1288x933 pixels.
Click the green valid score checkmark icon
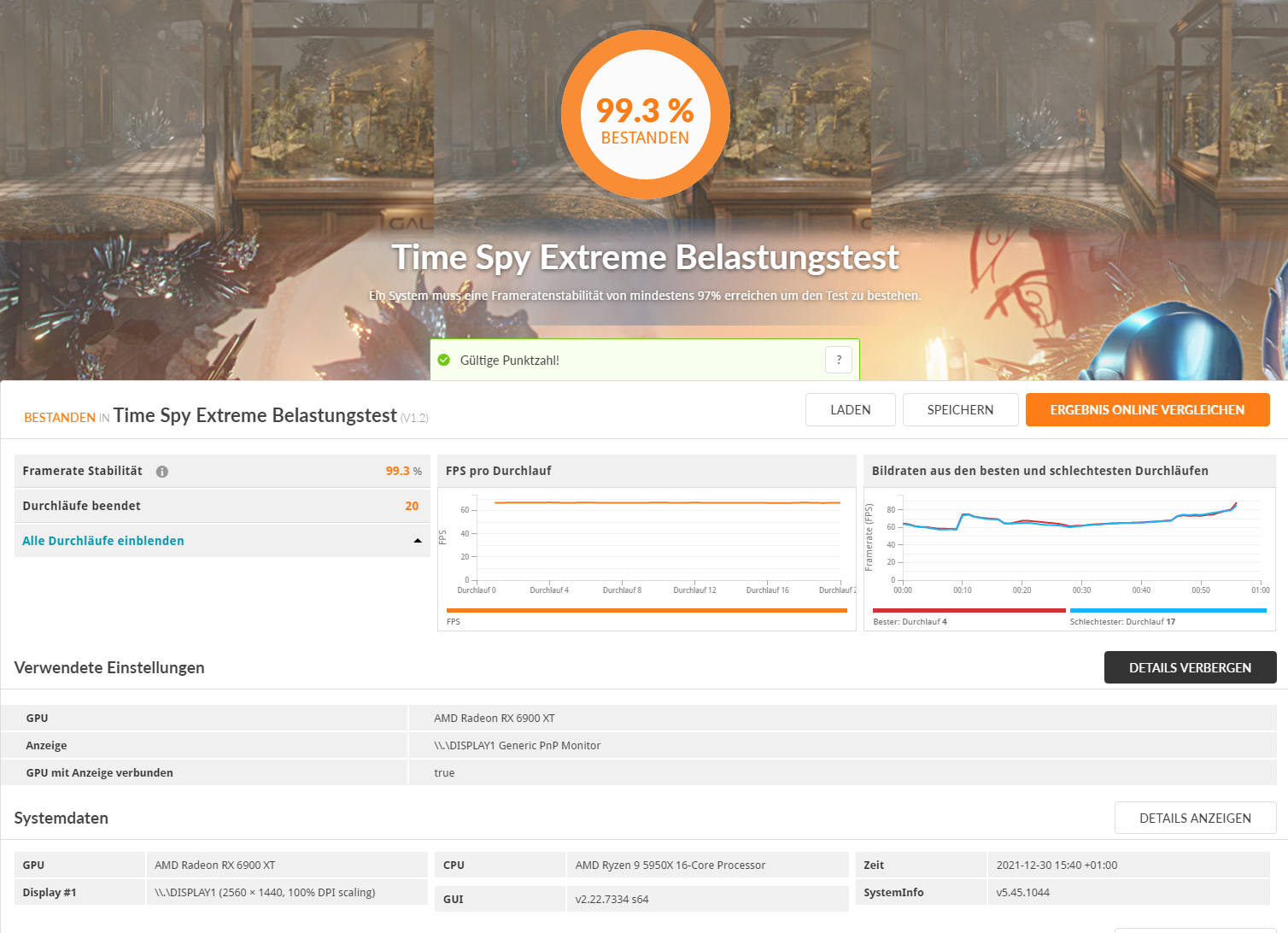444,360
